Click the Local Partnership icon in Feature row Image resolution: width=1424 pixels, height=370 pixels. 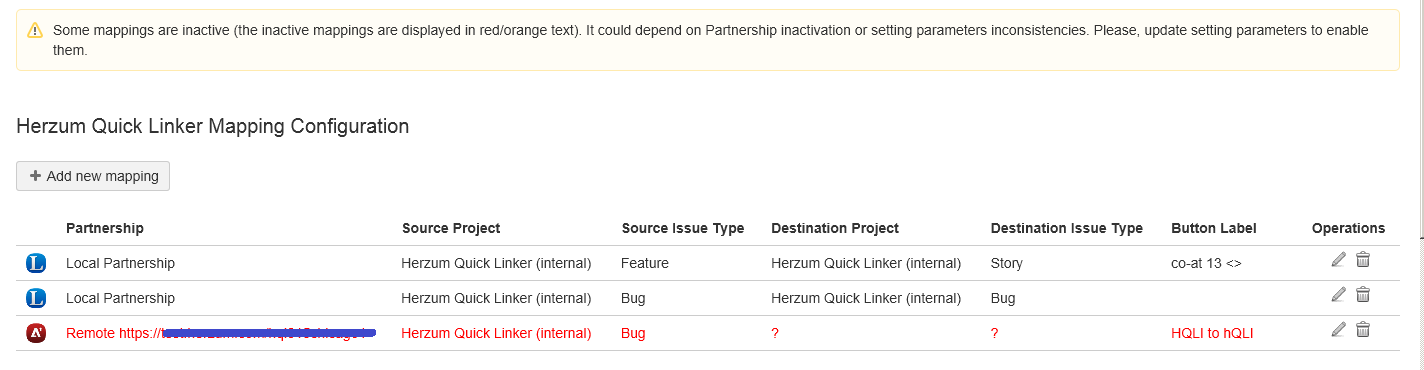click(36, 263)
